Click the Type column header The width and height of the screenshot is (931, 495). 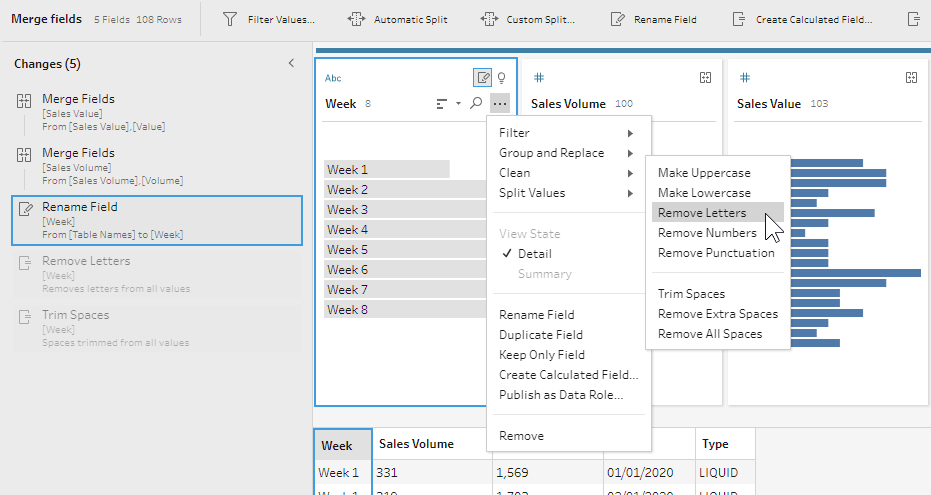[x=725, y=444]
